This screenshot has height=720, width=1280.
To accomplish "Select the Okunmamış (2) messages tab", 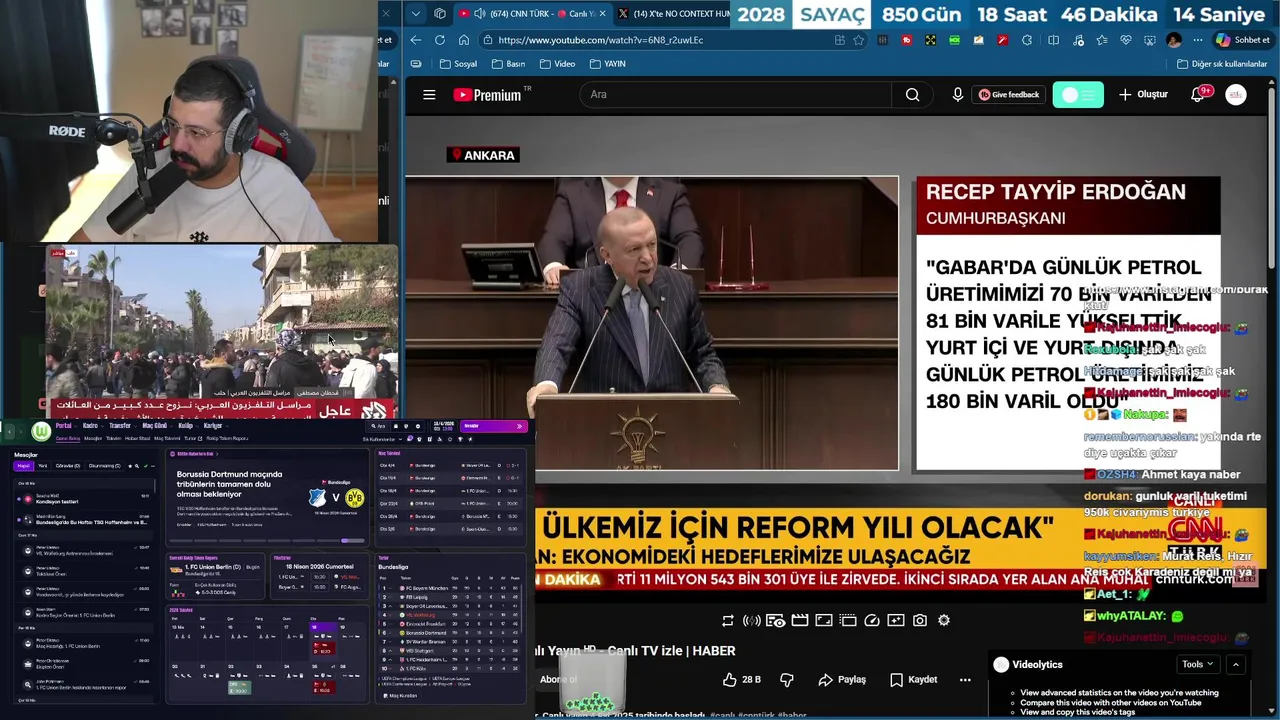I will (105, 466).
